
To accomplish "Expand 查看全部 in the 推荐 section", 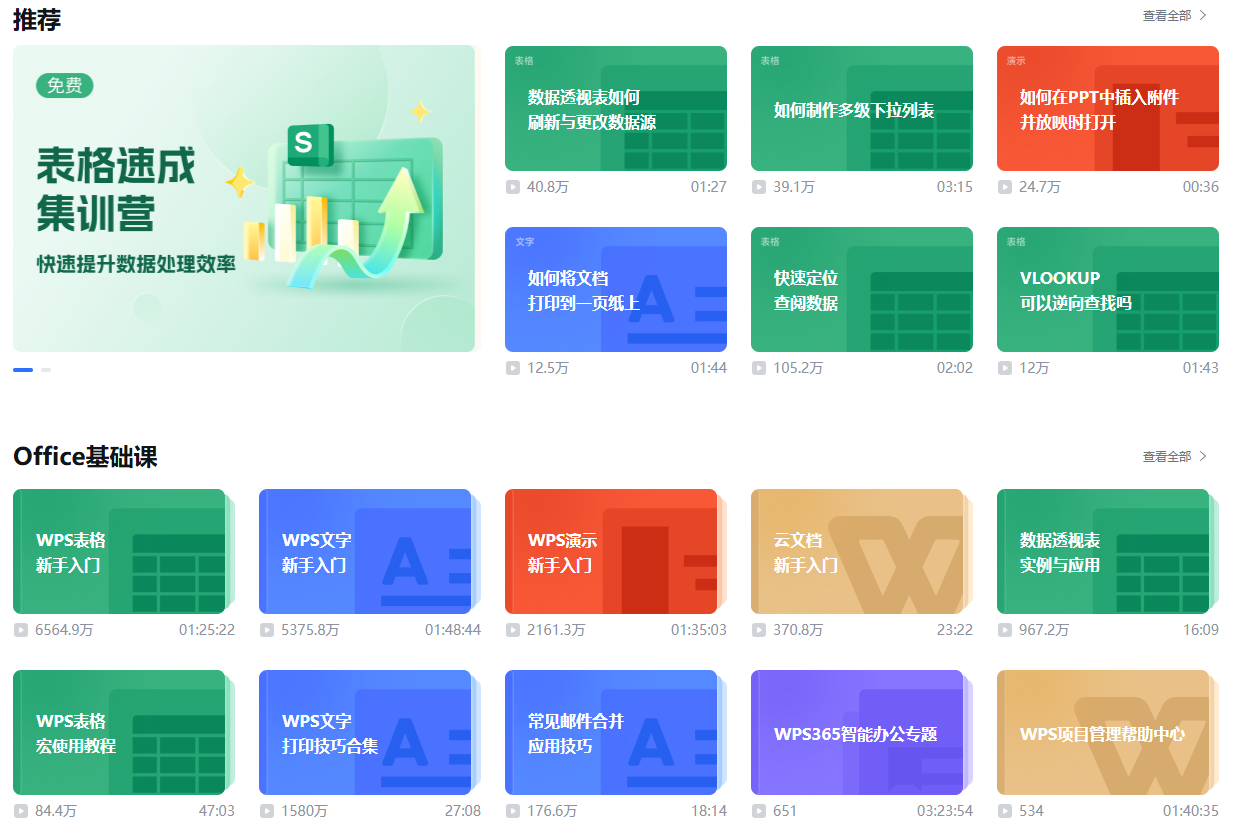I will [1175, 16].
